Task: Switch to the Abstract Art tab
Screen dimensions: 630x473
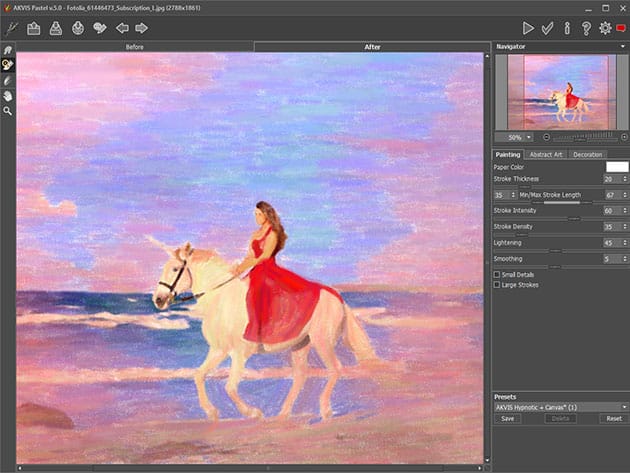Action: coord(546,154)
